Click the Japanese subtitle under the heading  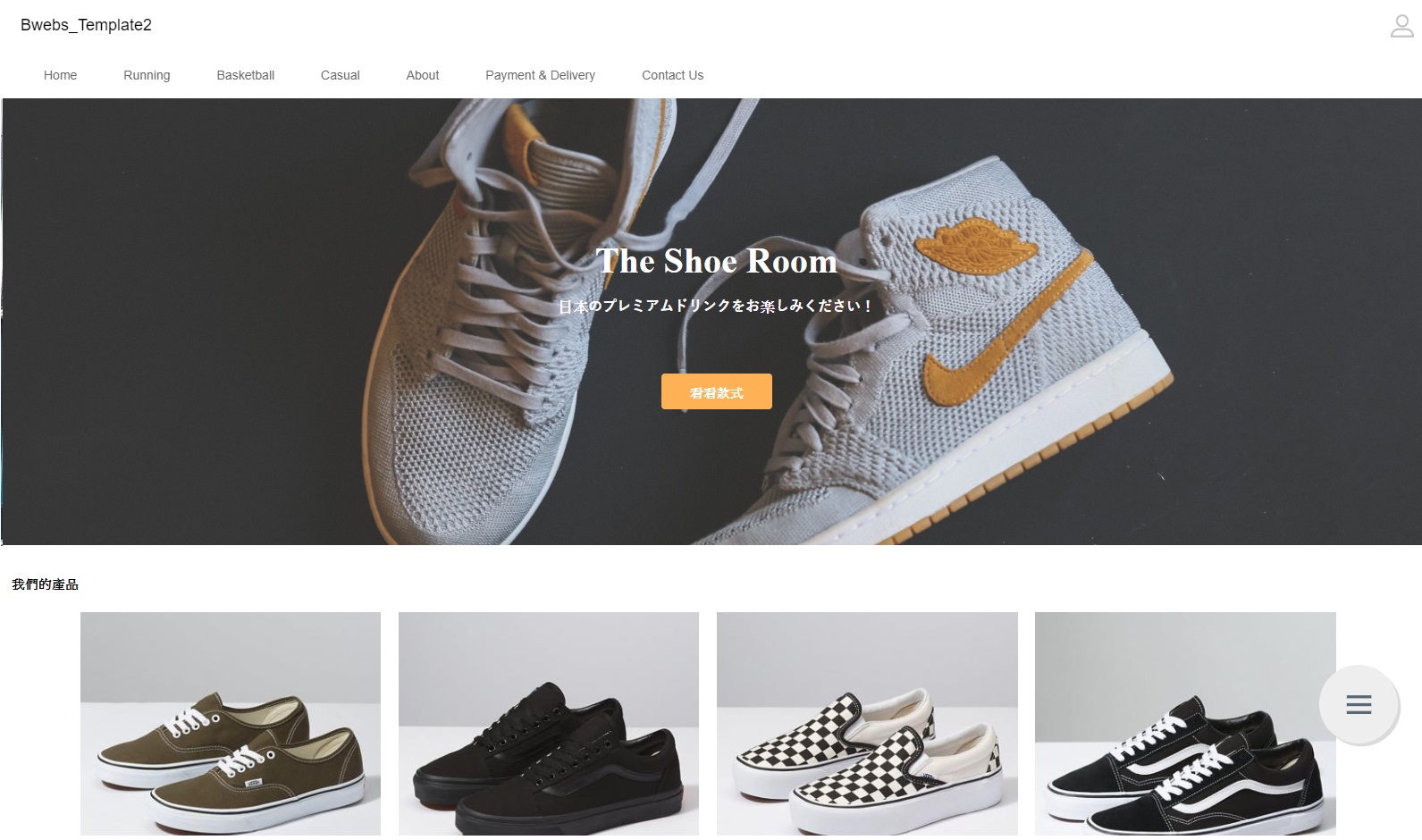coord(716,306)
